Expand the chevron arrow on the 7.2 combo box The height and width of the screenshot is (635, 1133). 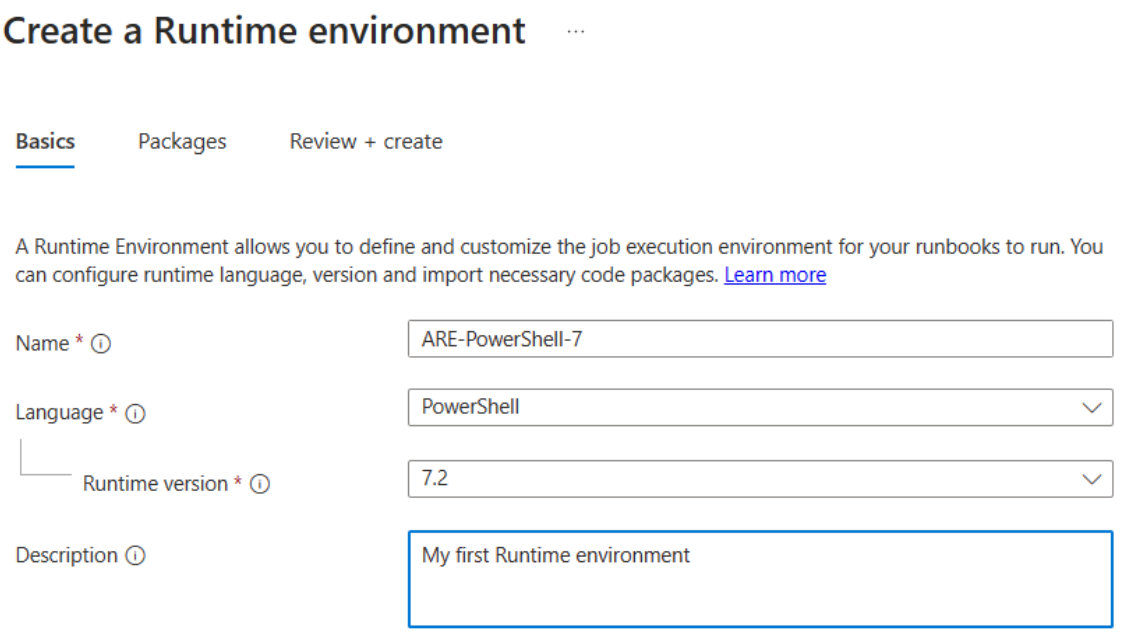[x=1092, y=479]
